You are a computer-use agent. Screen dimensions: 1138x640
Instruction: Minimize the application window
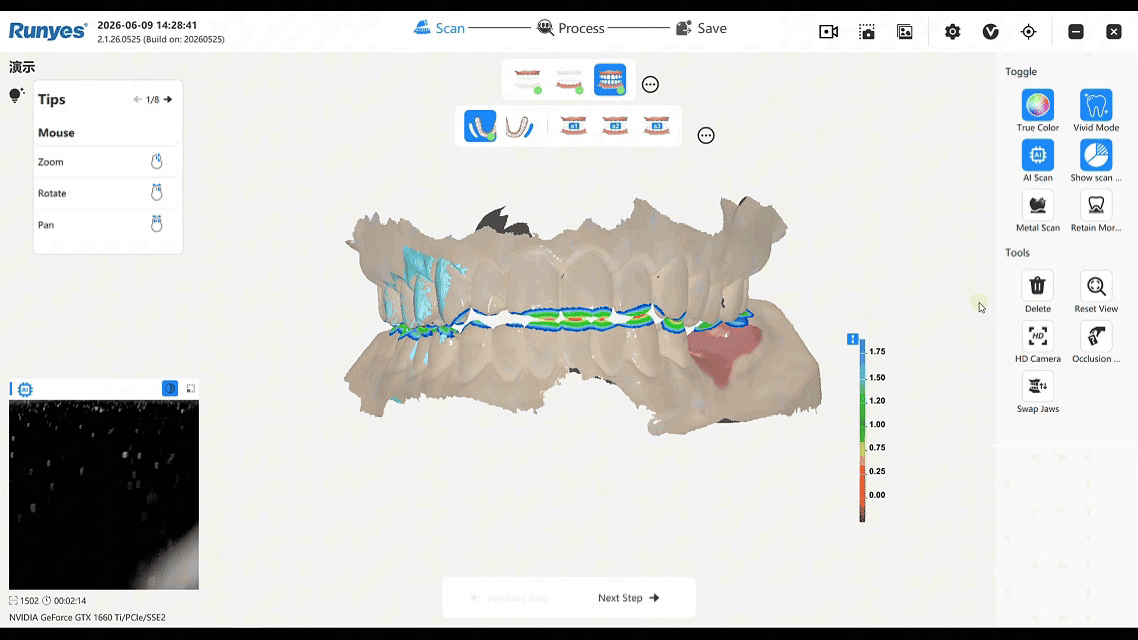point(1076,32)
